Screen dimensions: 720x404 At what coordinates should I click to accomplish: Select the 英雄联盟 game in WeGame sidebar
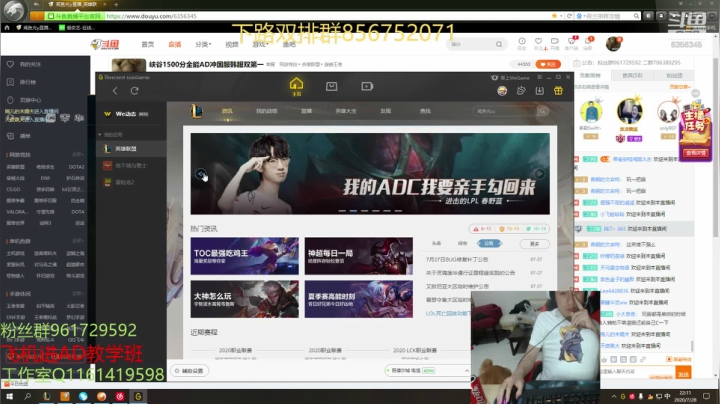[131, 149]
